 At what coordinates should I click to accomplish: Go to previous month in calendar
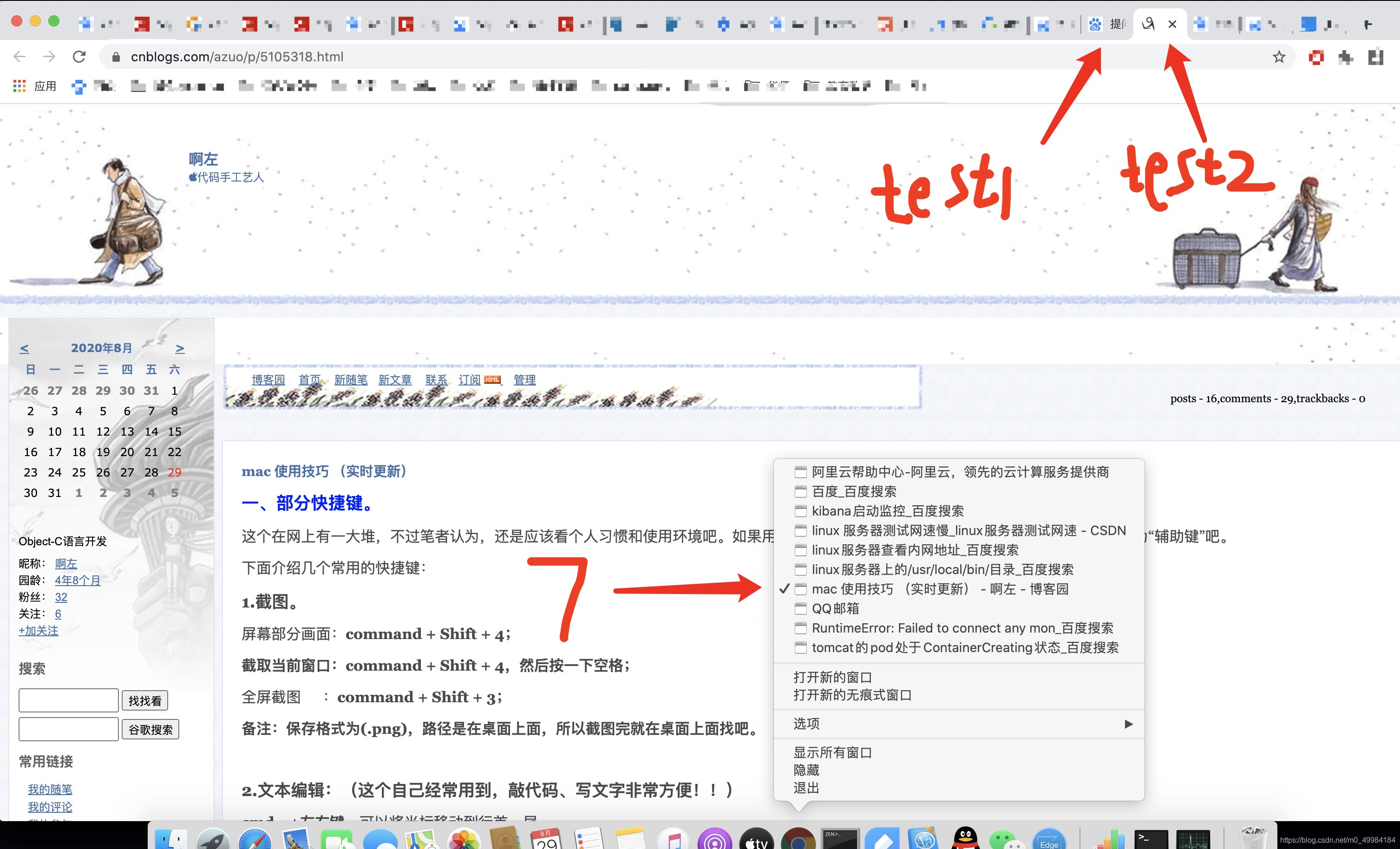24,348
